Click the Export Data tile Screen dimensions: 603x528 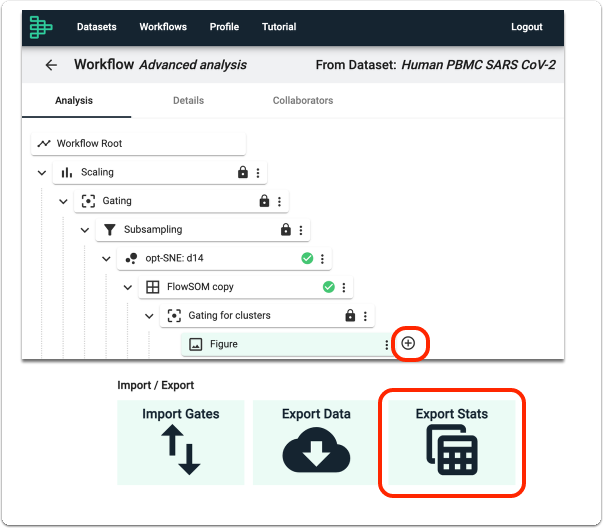tap(316, 442)
